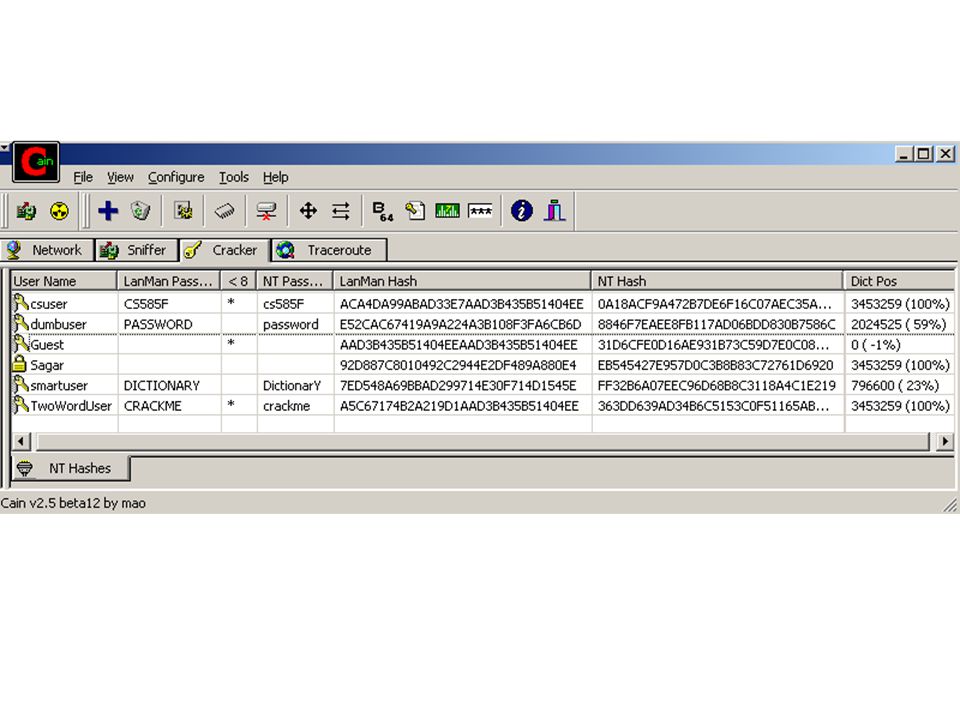Click the 8846F7EAEE8FB117AD06BDD830B7586C NT hash
Viewport: 960px width, 720px height.
[716, 324]
